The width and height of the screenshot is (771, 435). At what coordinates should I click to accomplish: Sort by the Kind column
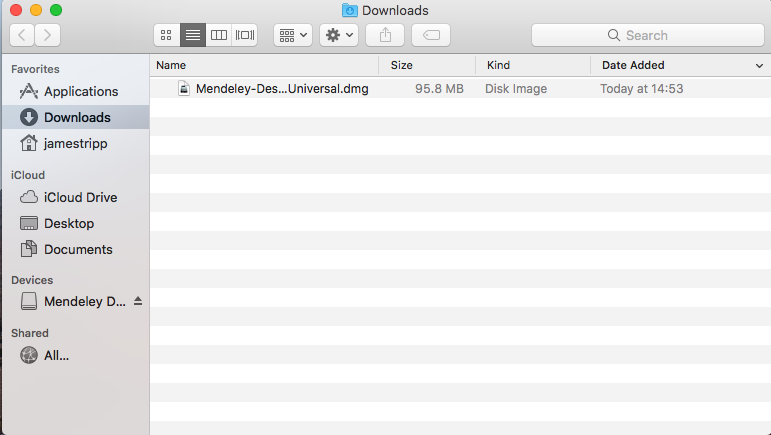[533, 65]
